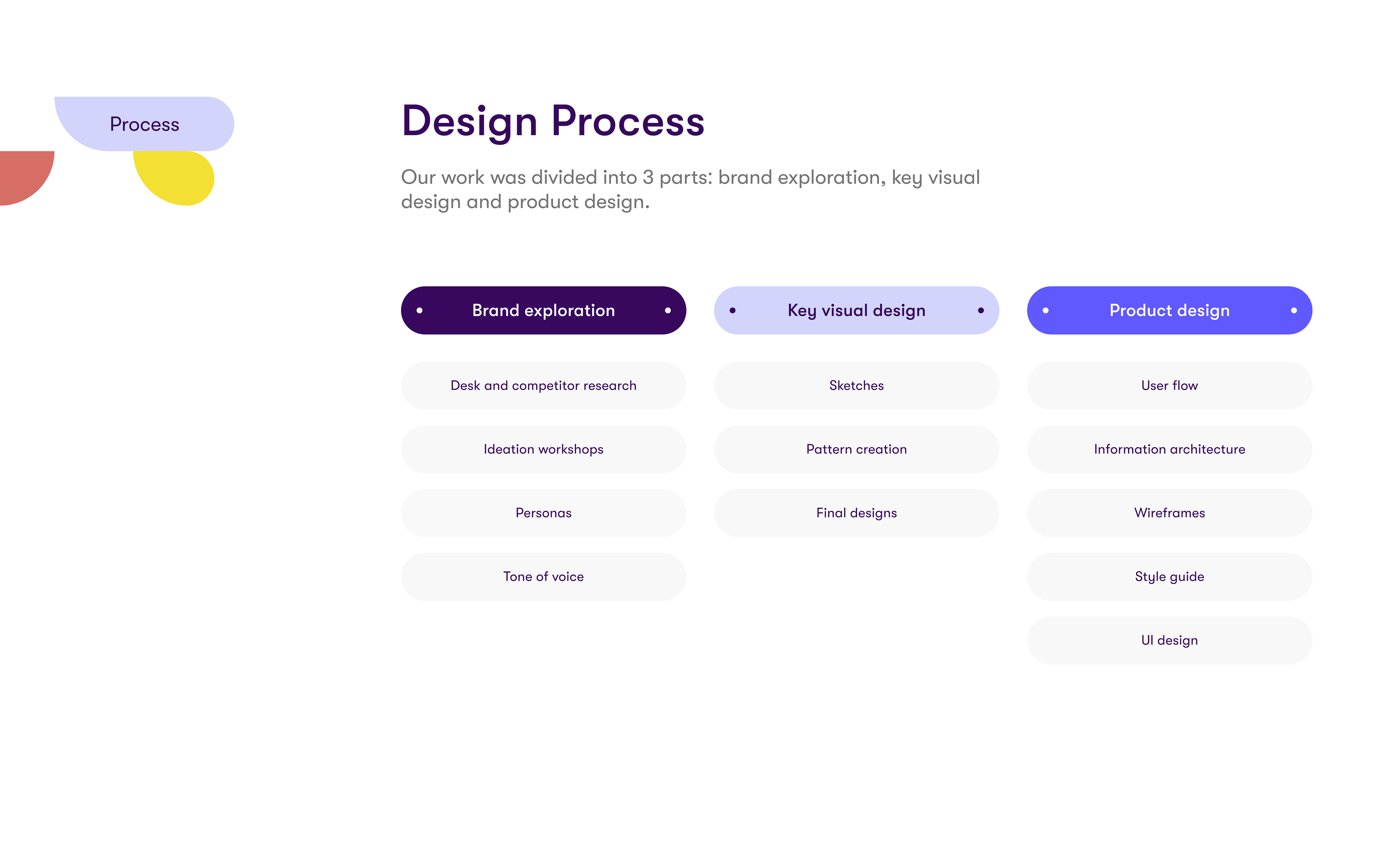This screenshot has width=1400, height=859.
Task: Choose the Personas item
Action: [x=543, y=513]
